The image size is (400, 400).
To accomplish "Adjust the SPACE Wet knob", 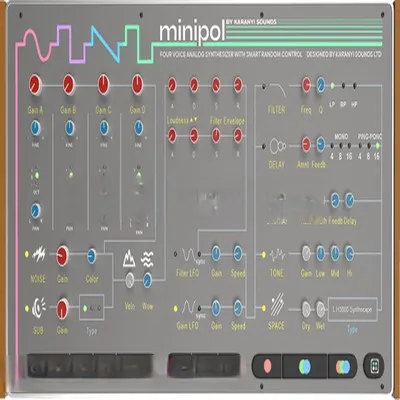I will tap(320, 309).
